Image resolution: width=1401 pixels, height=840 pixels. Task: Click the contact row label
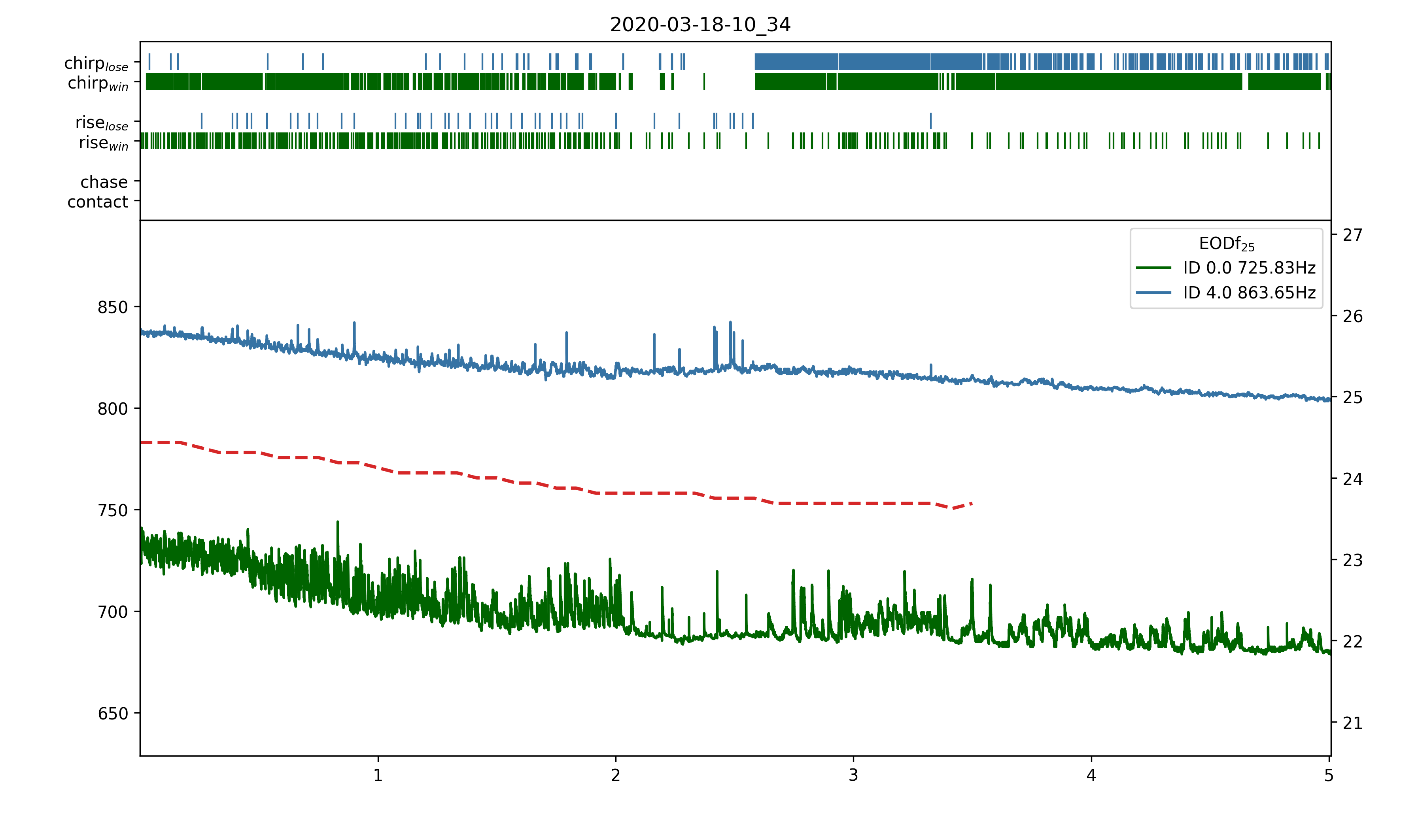tap(98, 202)
